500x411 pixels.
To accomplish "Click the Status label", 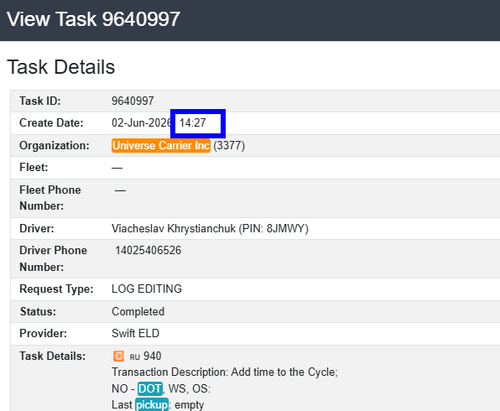I will pos(38,312).
